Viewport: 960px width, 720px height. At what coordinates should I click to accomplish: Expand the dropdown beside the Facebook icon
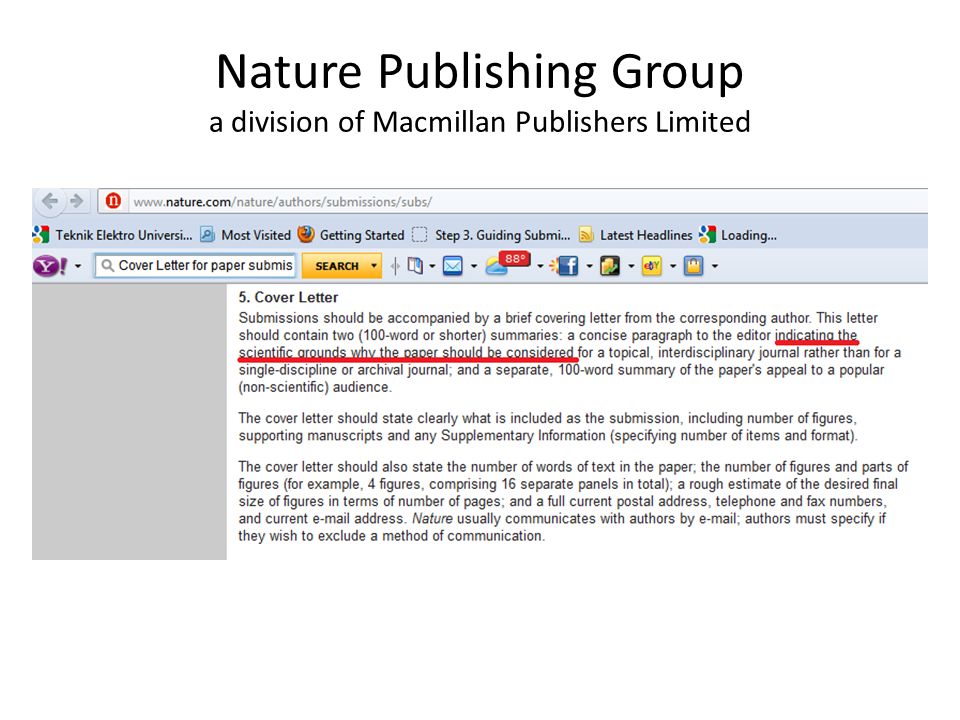589,266
